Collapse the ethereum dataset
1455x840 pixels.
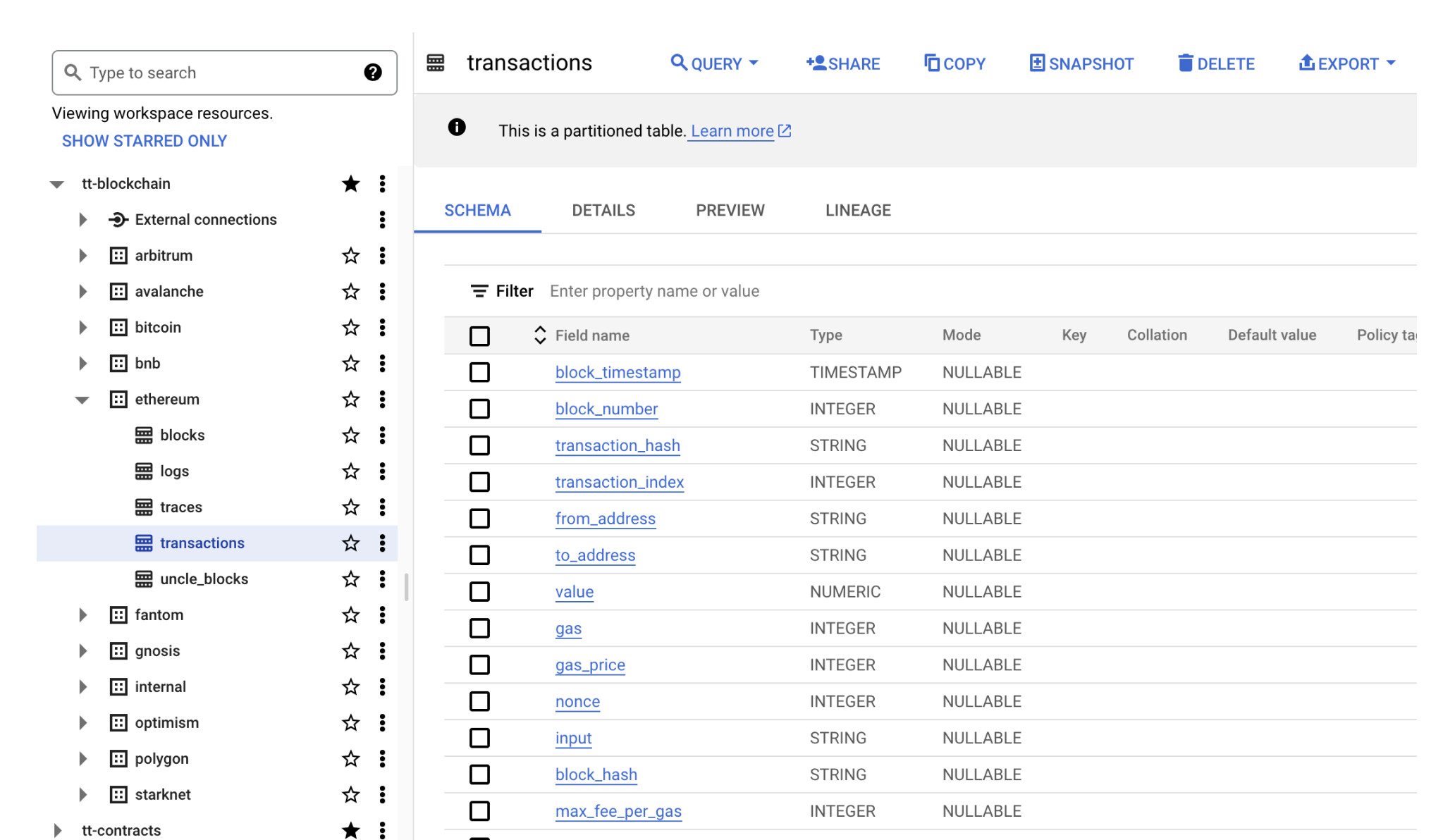[x=82, y=400]
